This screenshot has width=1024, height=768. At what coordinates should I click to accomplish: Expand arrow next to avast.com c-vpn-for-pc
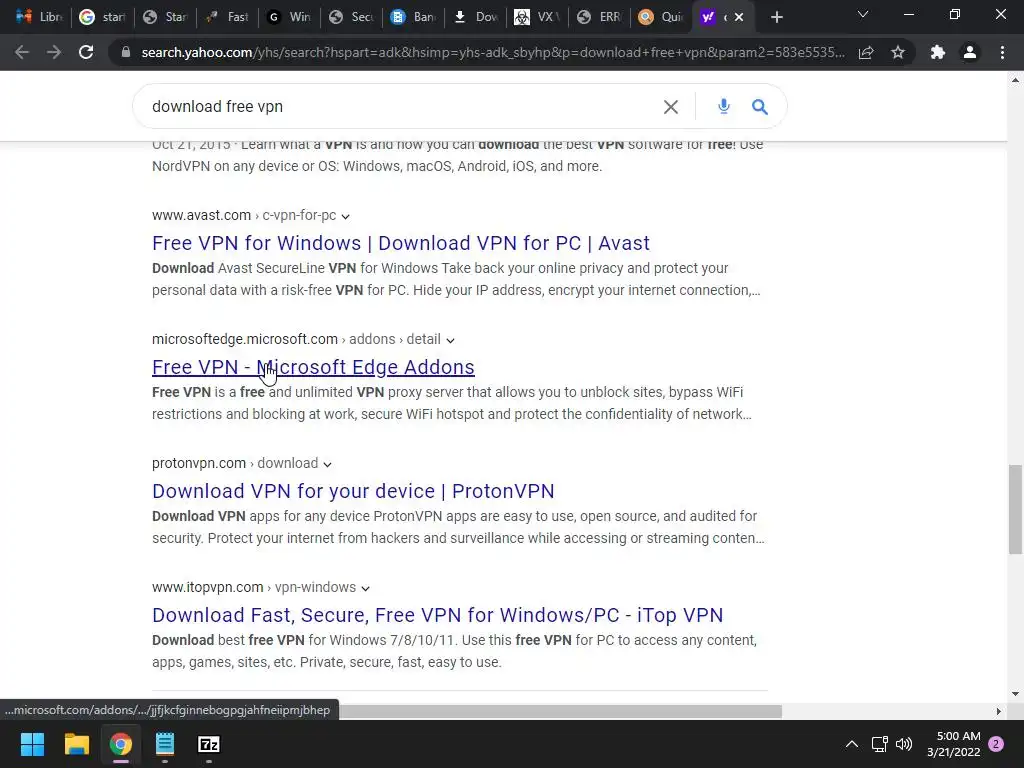click(x=345, y=216)
